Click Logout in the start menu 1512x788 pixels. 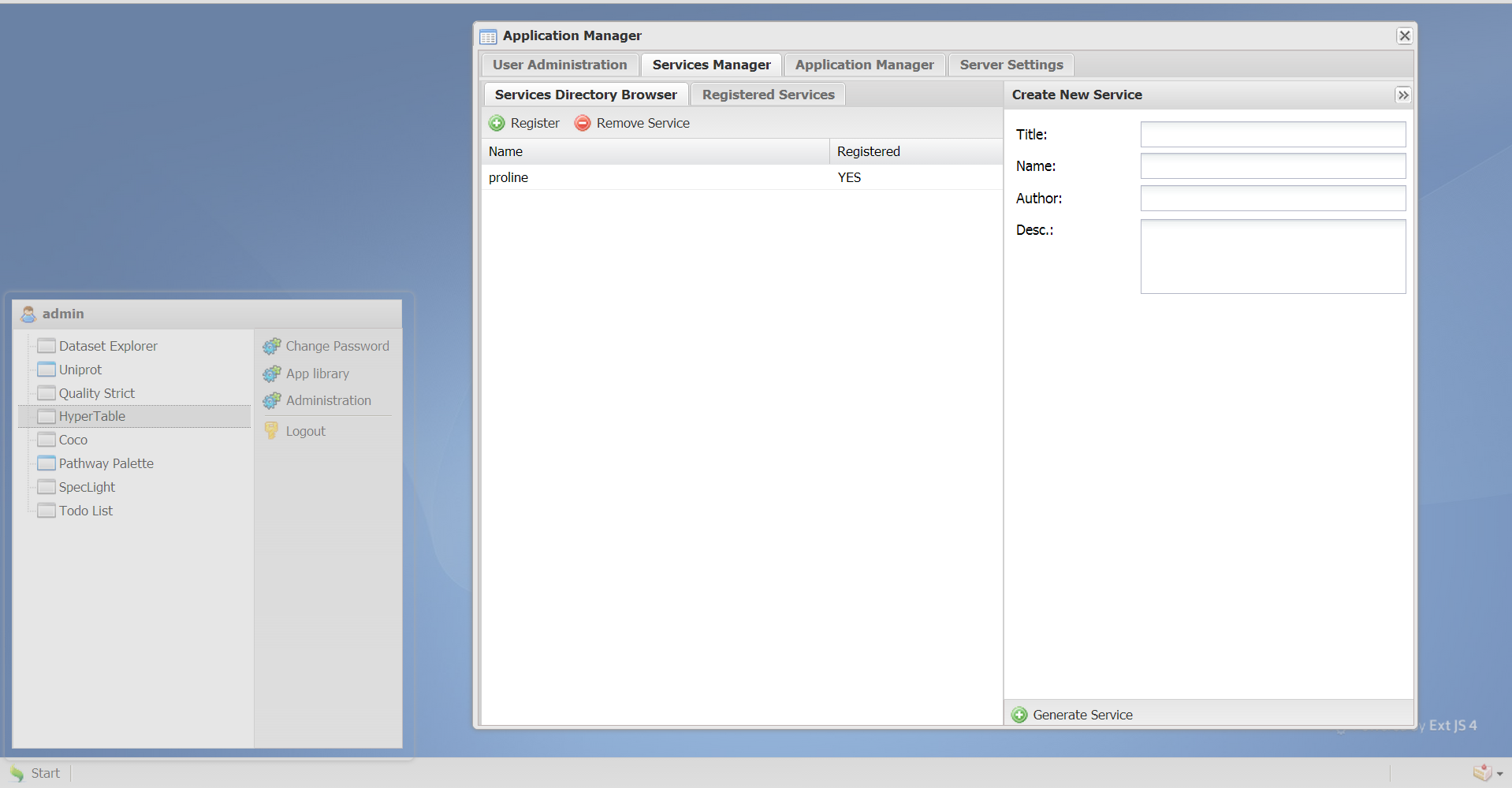tap(305, 431)
